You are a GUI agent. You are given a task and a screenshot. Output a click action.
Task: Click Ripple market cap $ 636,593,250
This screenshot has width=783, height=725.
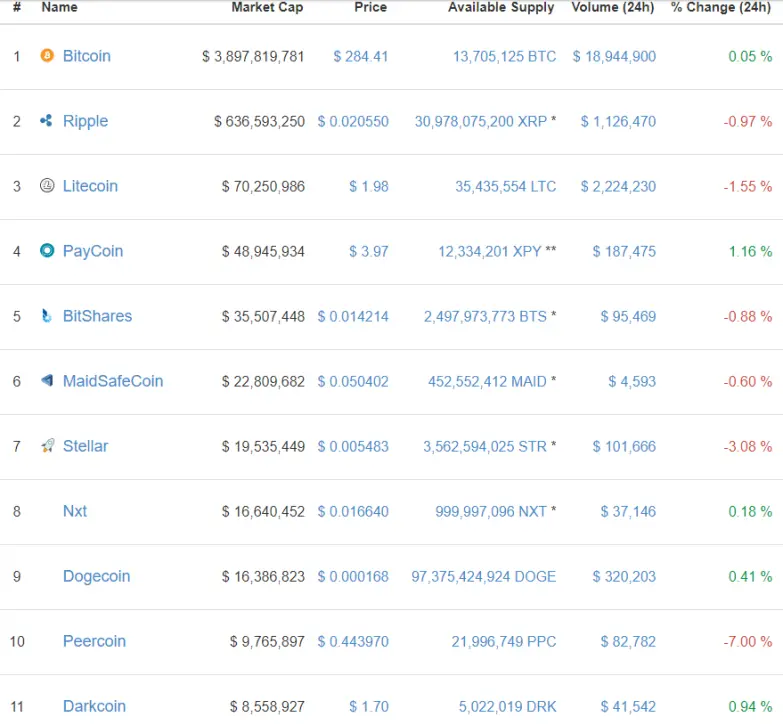pyautogui.click(x=259, y=121)
